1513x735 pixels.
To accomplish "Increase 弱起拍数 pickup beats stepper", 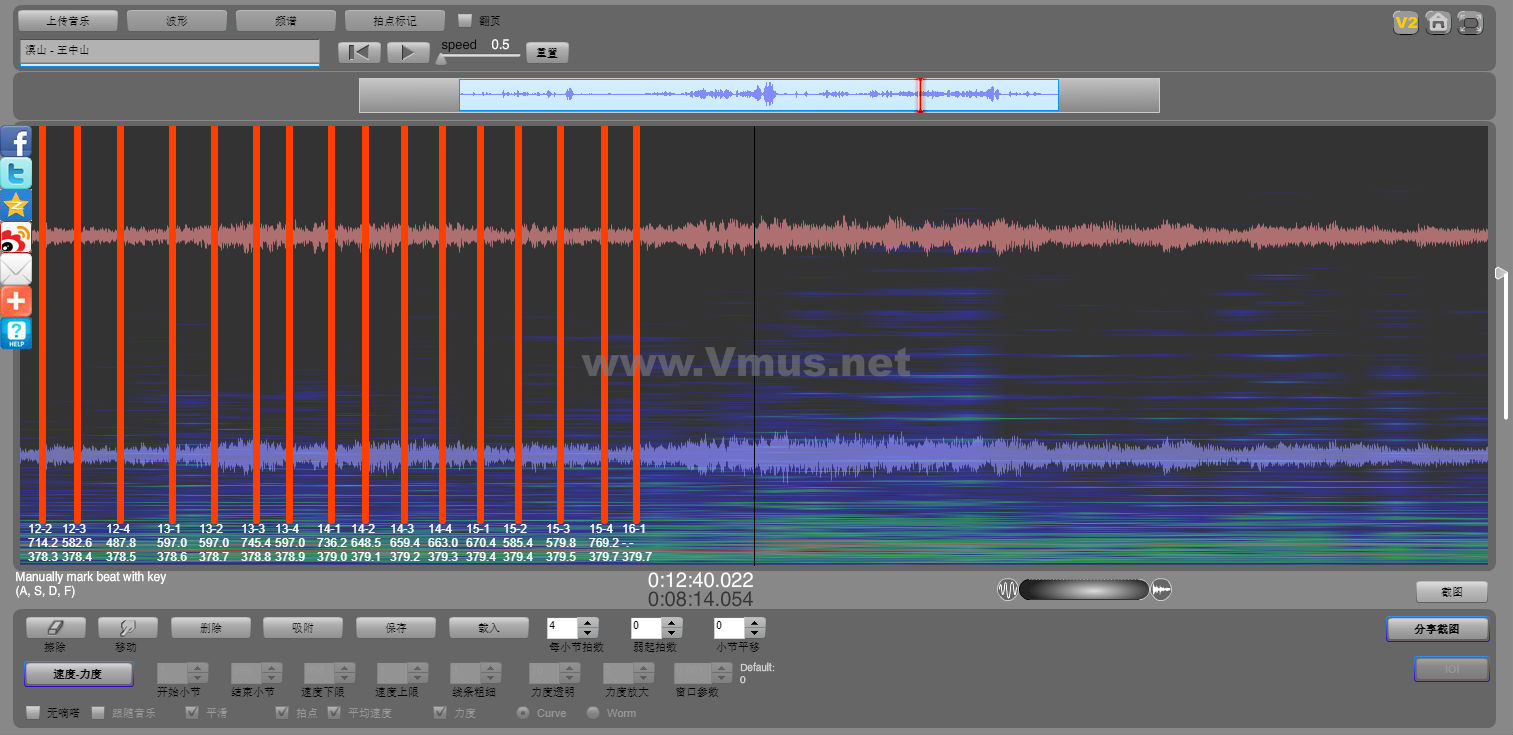I will pyautogui.click(x=673, y=623).
